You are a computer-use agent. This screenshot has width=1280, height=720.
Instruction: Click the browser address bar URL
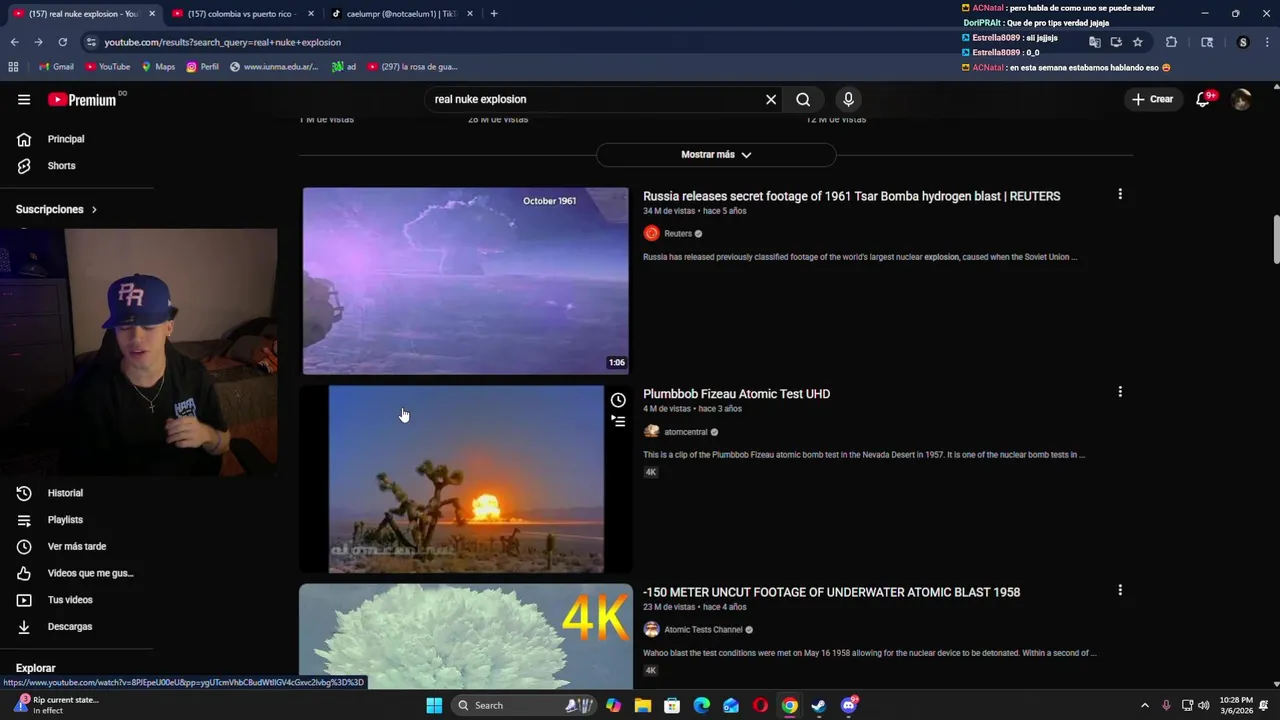(222, 42)
